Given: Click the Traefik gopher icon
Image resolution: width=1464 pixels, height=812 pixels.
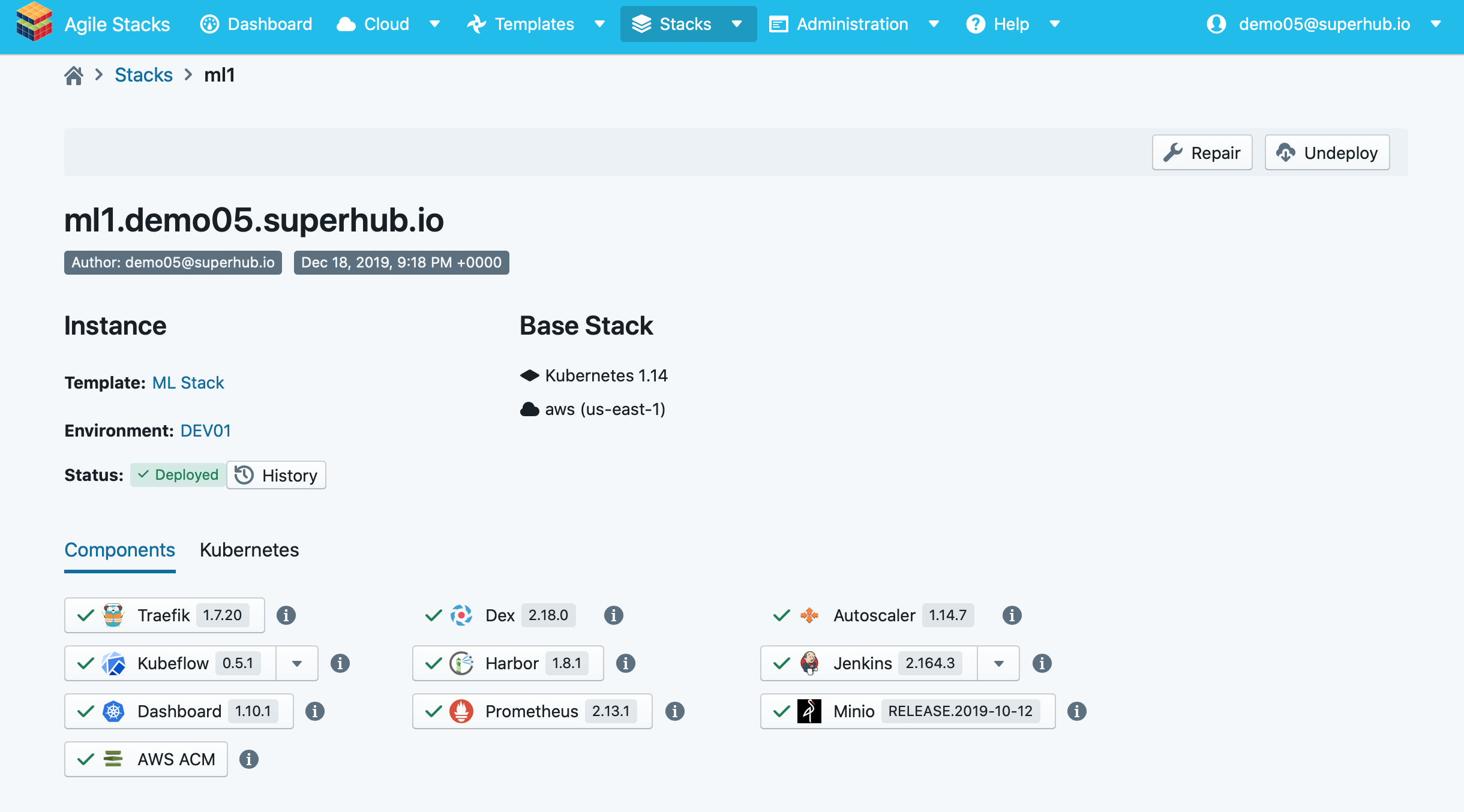Looking at the screenshot, I should click(x=113, y=615).
